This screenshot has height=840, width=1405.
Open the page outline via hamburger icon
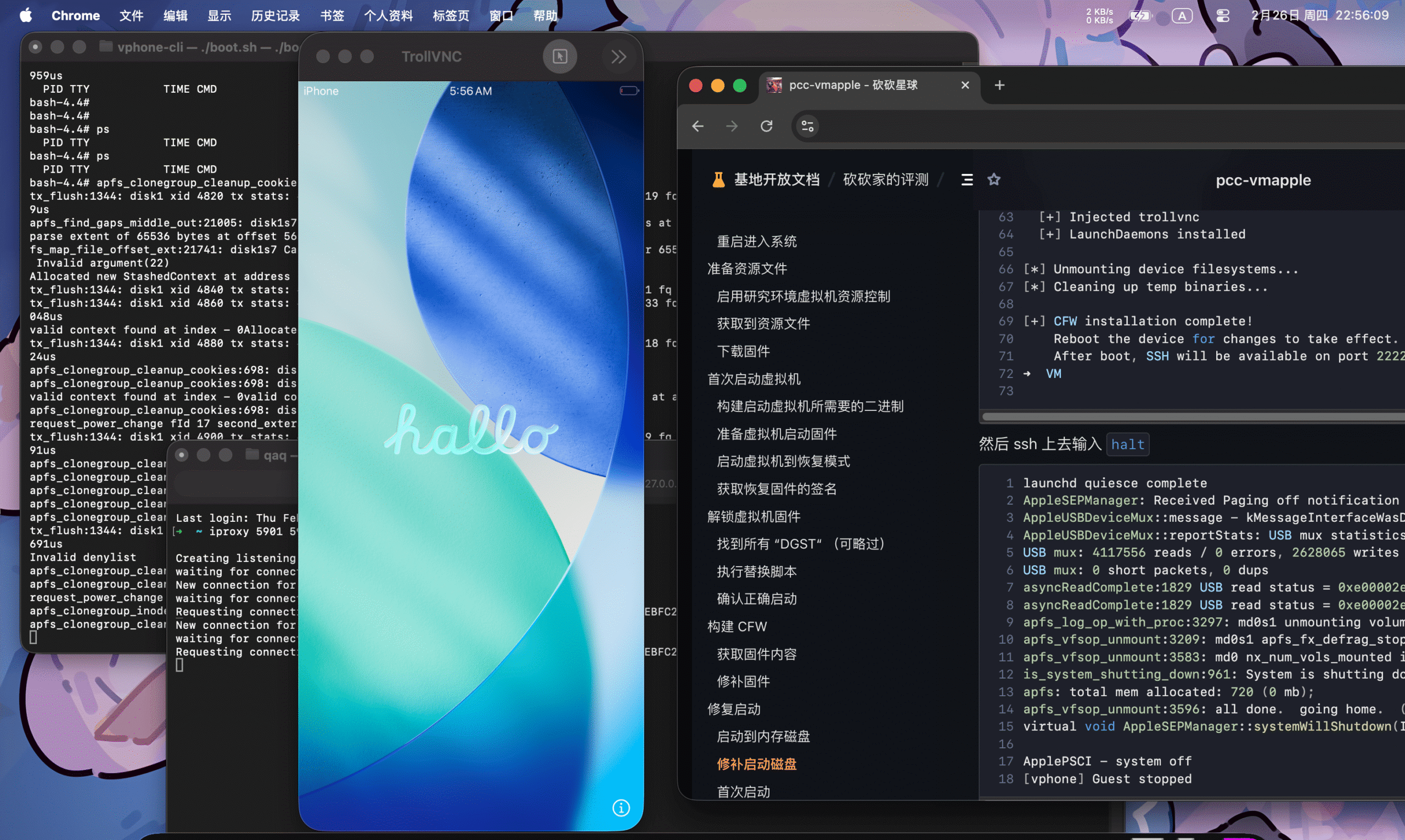[x=966, y=179]
